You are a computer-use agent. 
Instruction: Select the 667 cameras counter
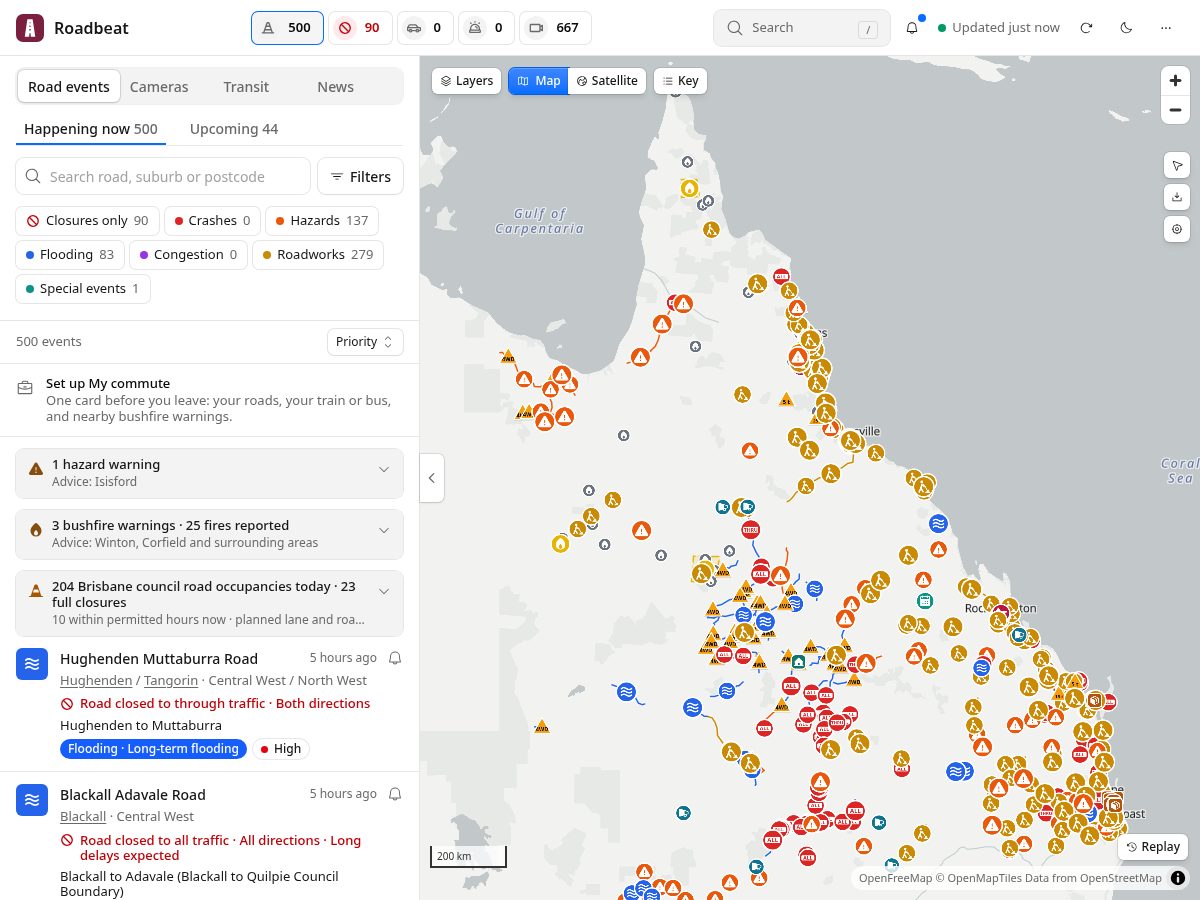pos(555,28)
